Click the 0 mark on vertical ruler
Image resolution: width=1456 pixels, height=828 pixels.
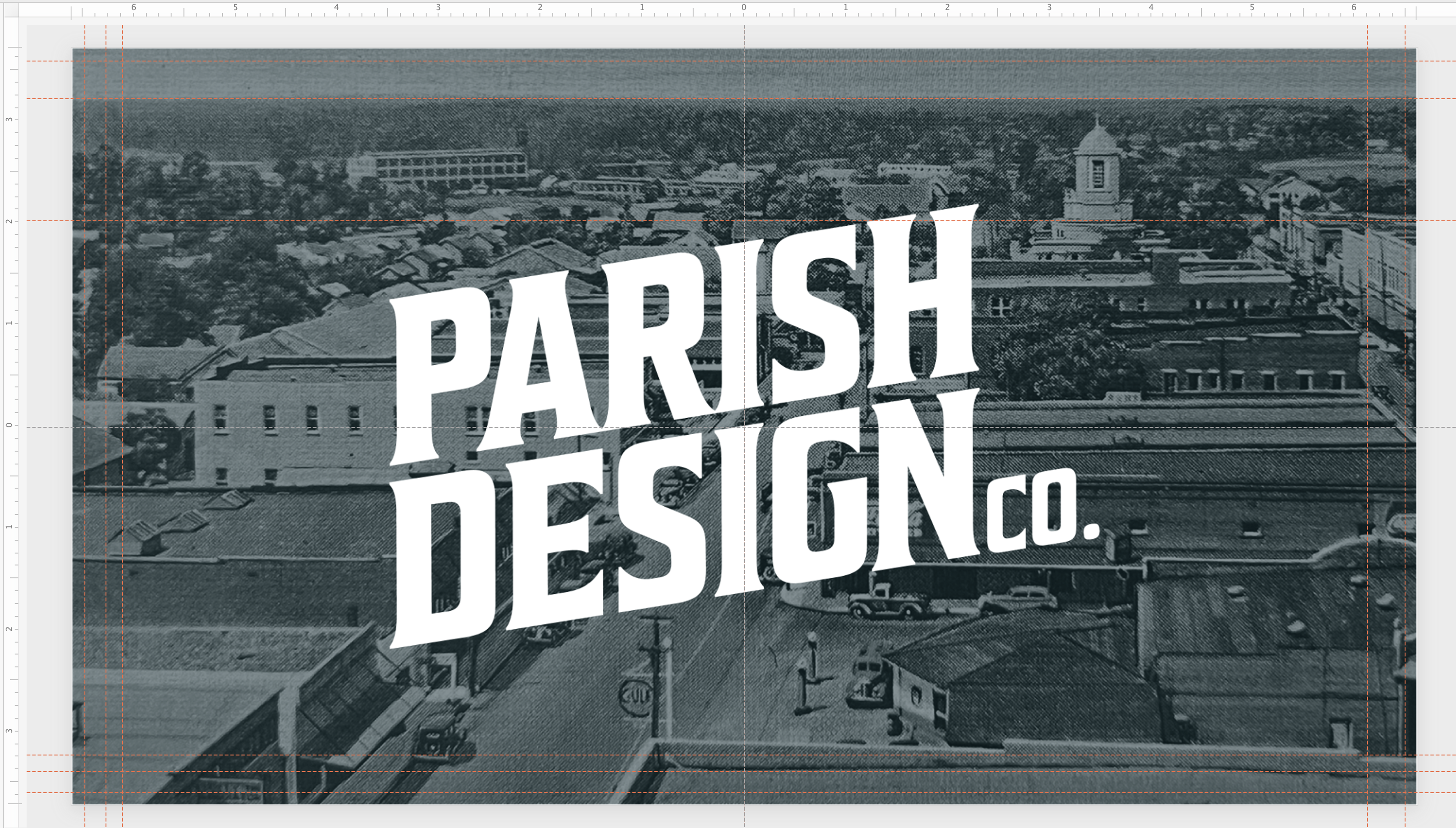tap(10, 425)
